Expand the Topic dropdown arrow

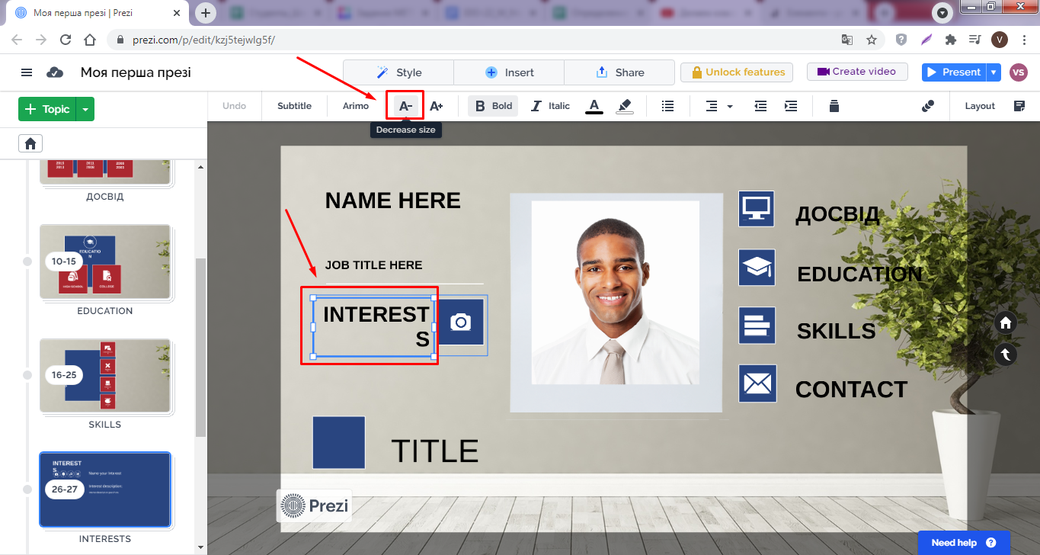86,109
